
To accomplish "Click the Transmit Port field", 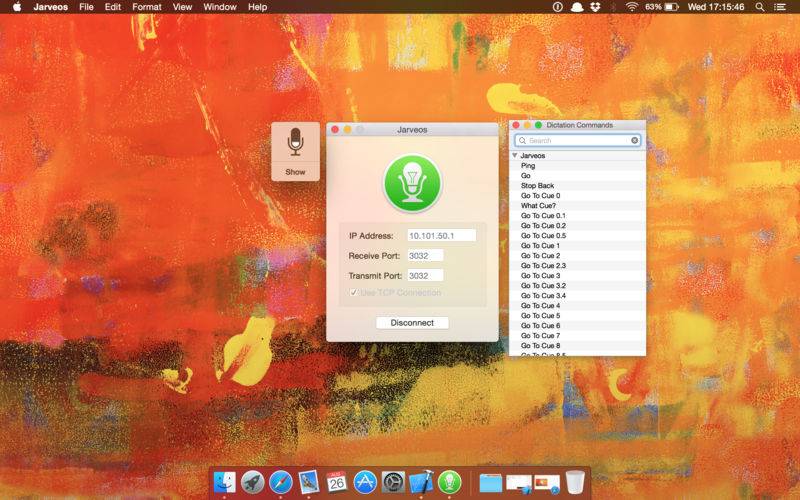I will click(425, 276).
